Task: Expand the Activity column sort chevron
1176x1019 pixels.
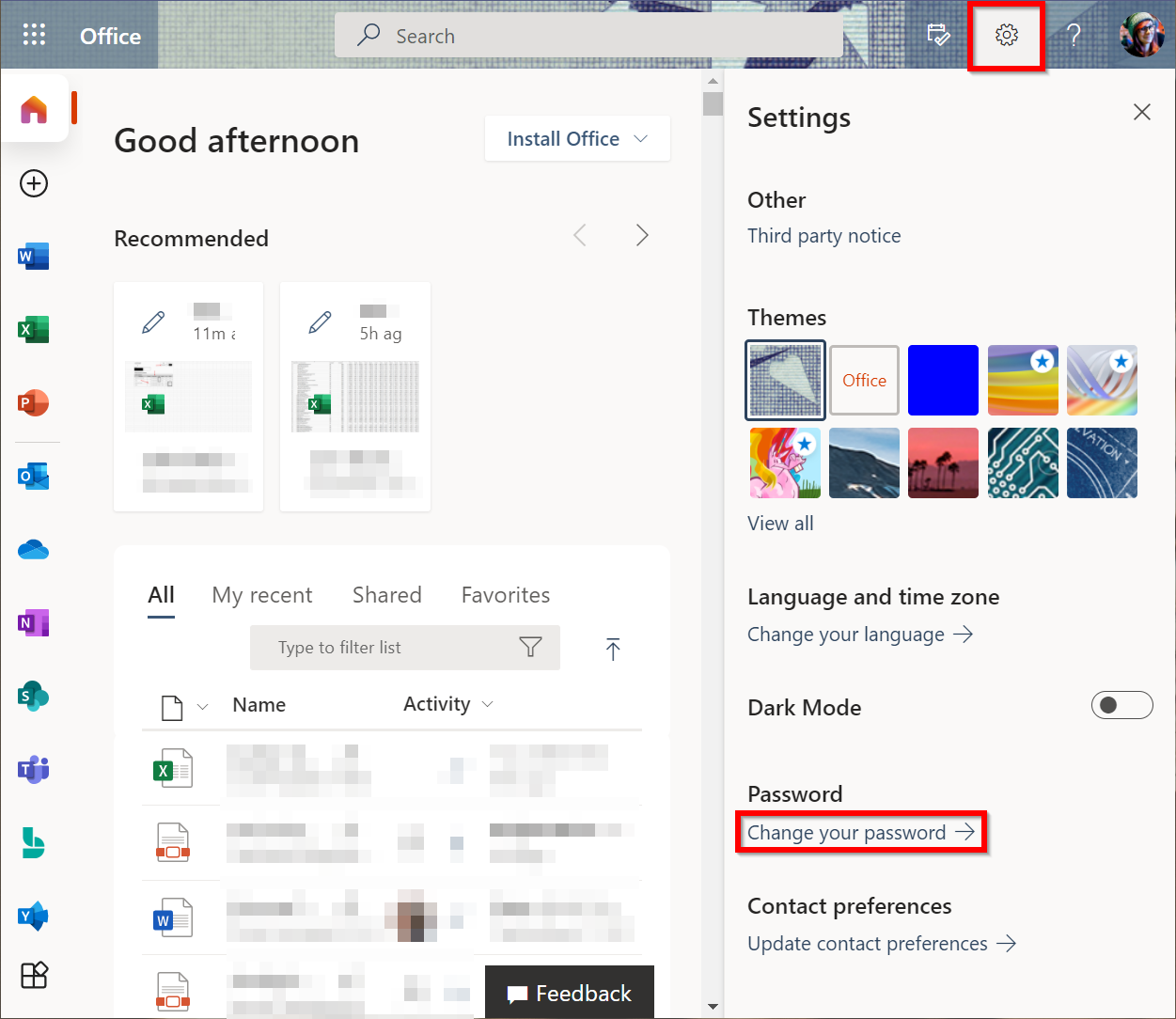Action: [x=487, y=704]
